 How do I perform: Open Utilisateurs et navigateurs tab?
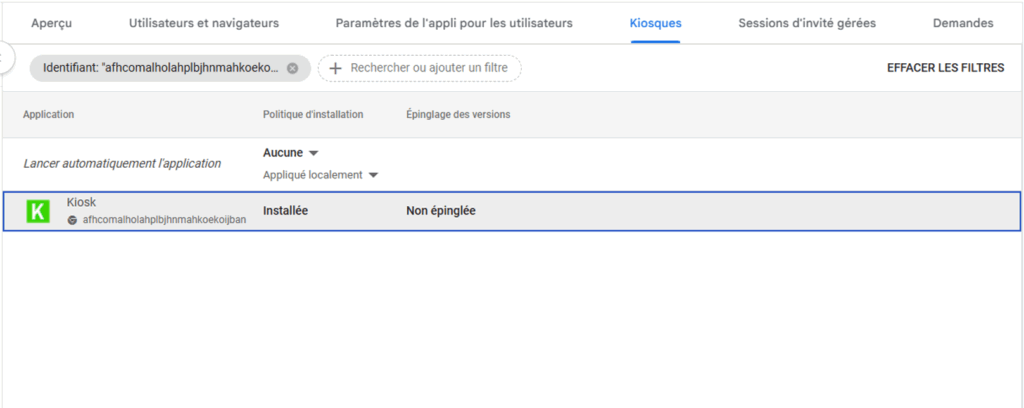pos(204,23)
